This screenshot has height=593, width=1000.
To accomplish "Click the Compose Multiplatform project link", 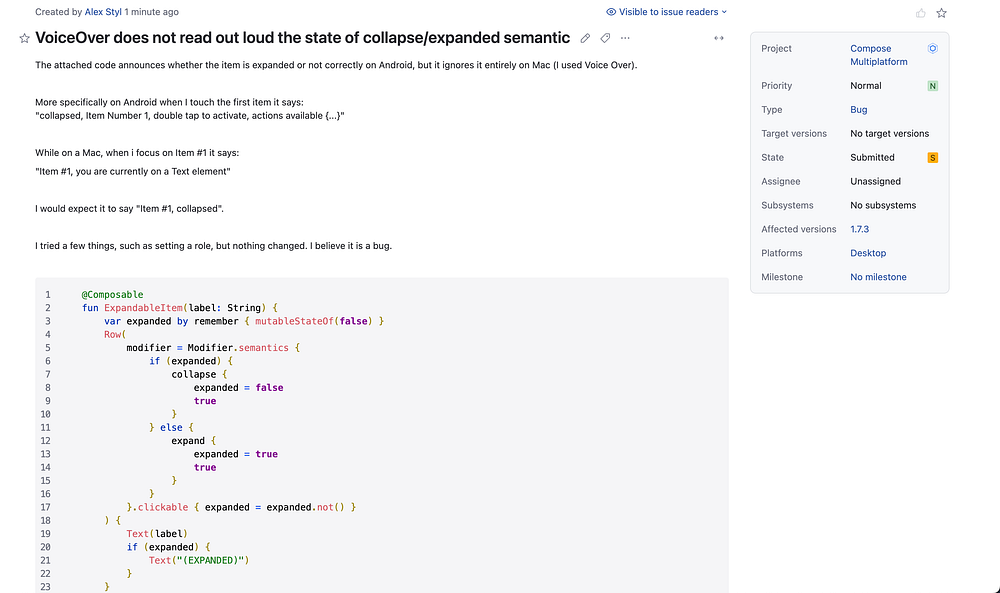I will (878, 55).
